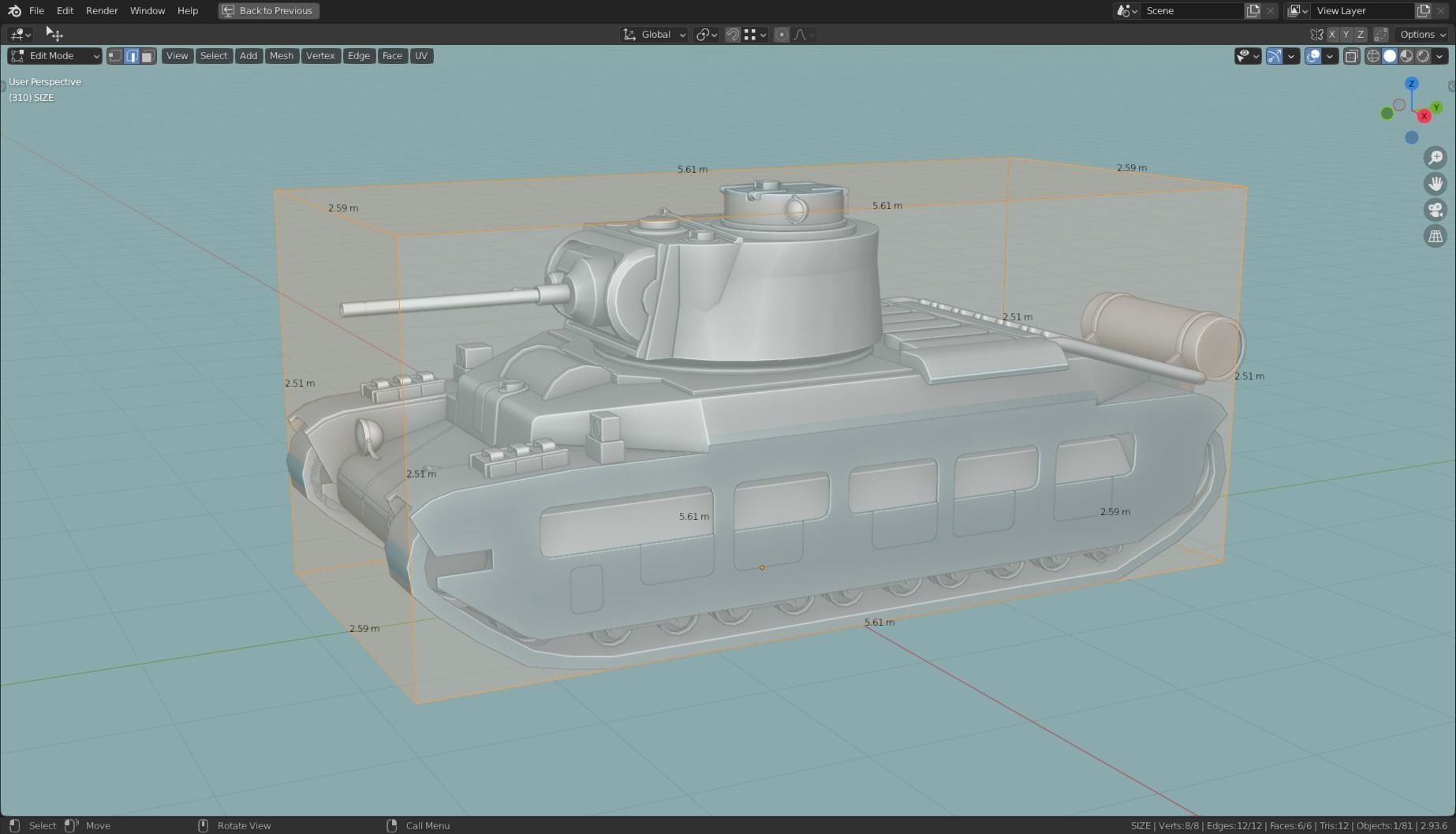This screenshot has height=834, width=1456.
Task: Toggle auto merge vertices icon
Action: pyautogui.click(x=1380, y=34)
